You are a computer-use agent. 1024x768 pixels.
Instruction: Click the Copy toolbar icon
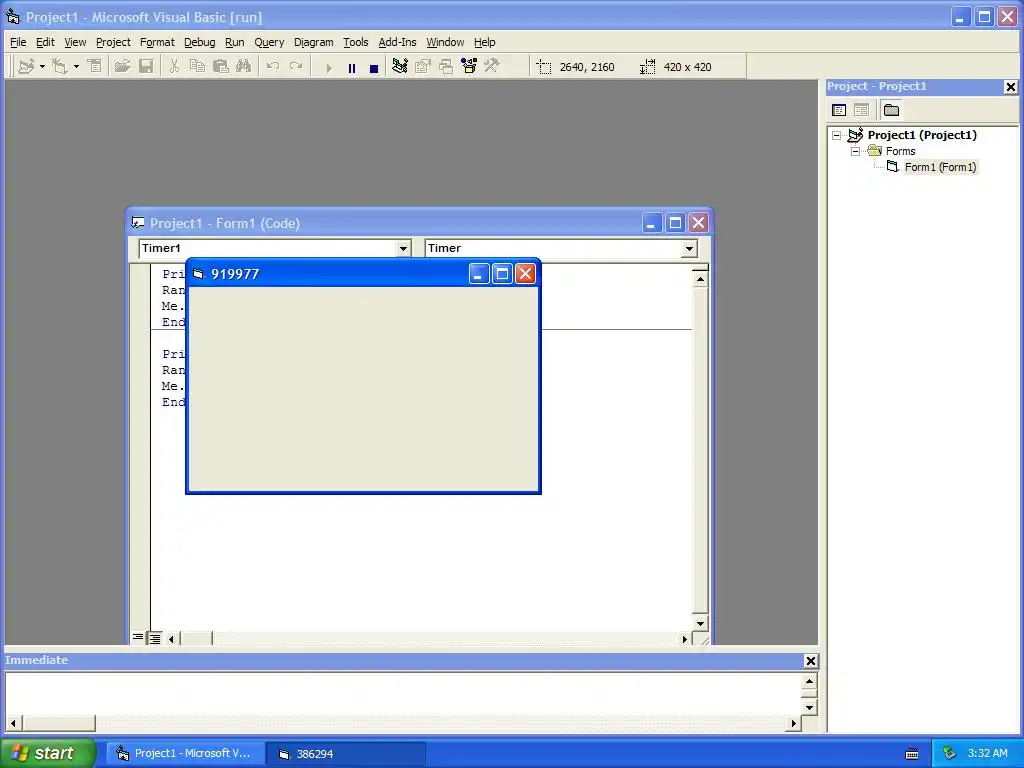point(197,67)
